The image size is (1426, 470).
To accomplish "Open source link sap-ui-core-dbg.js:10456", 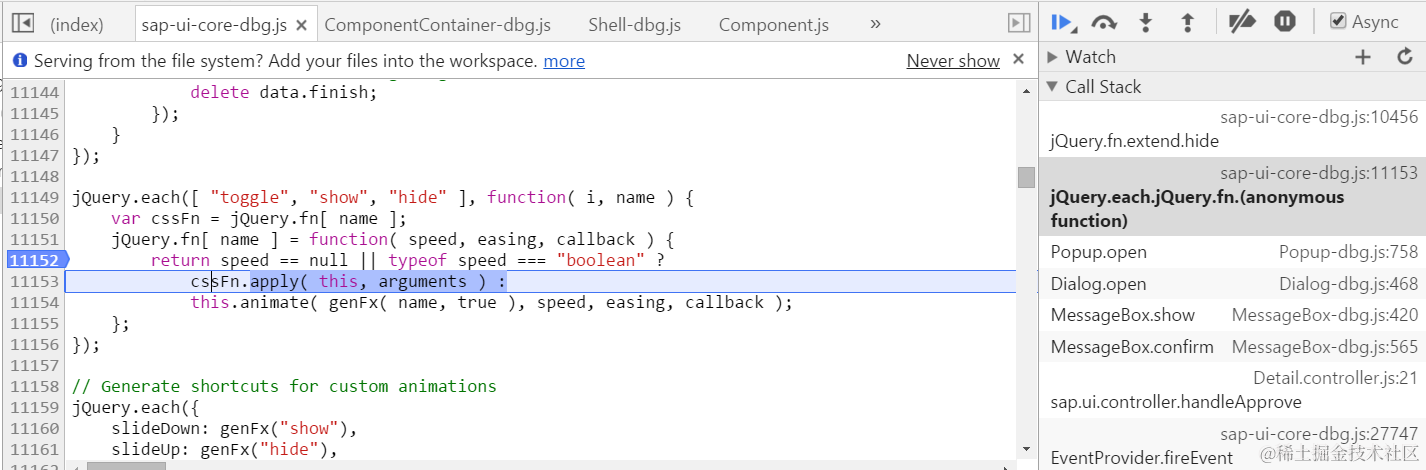I will (1319, 117).
